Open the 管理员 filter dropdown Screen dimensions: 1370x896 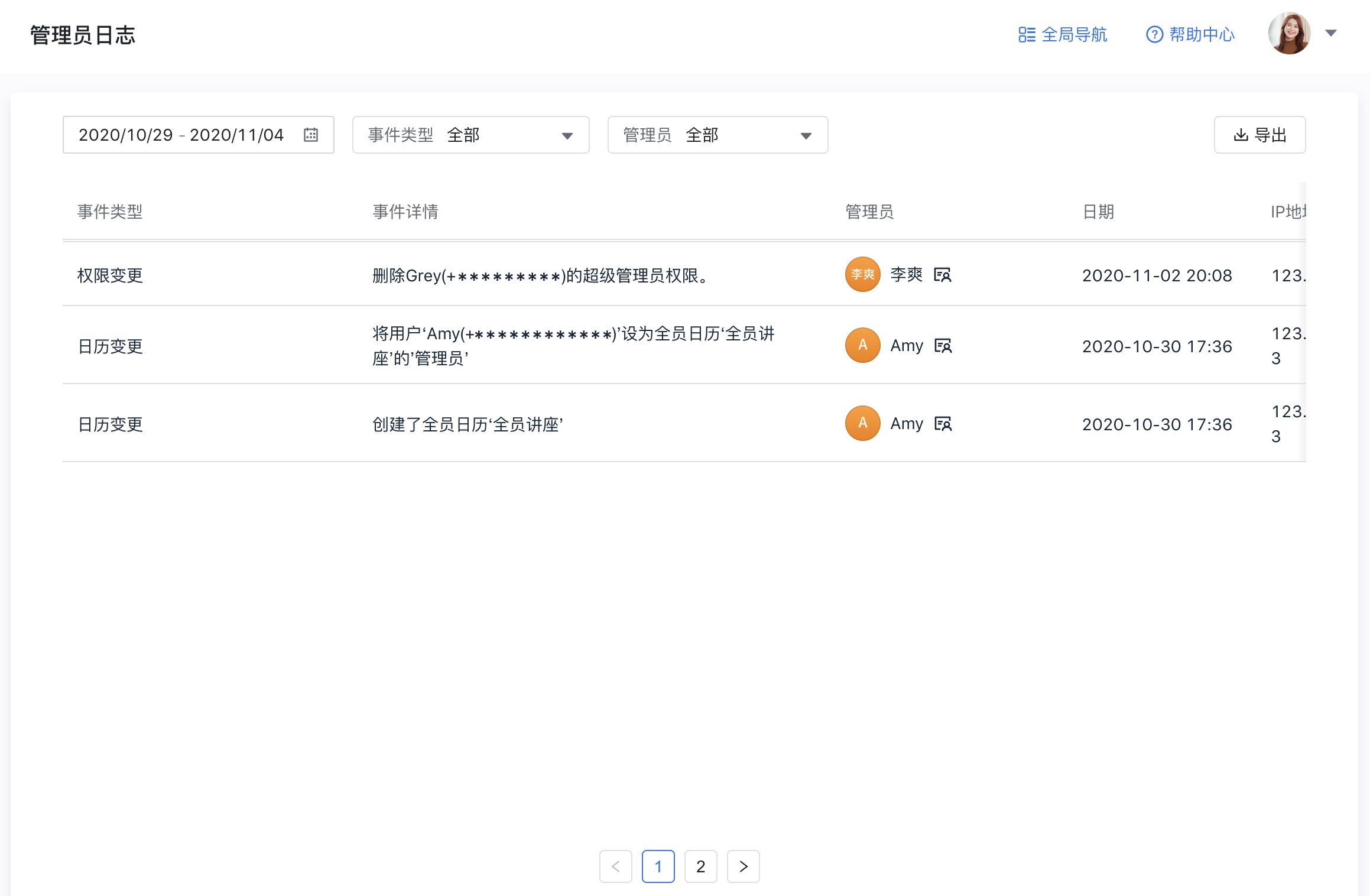(718, 135)
